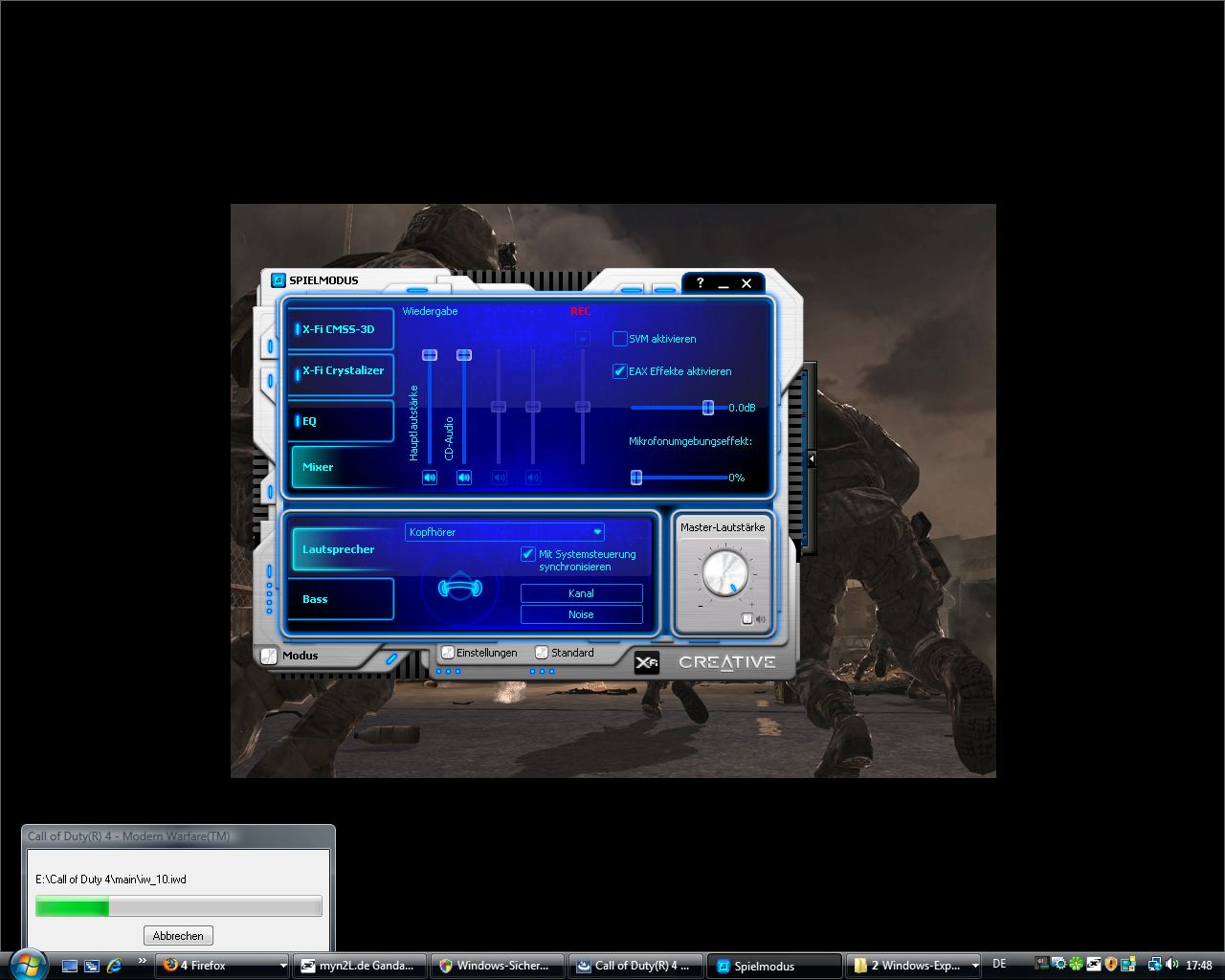The image size is (1225, 980).
Task: Click the Standard reset button
Action: (565, 653)
